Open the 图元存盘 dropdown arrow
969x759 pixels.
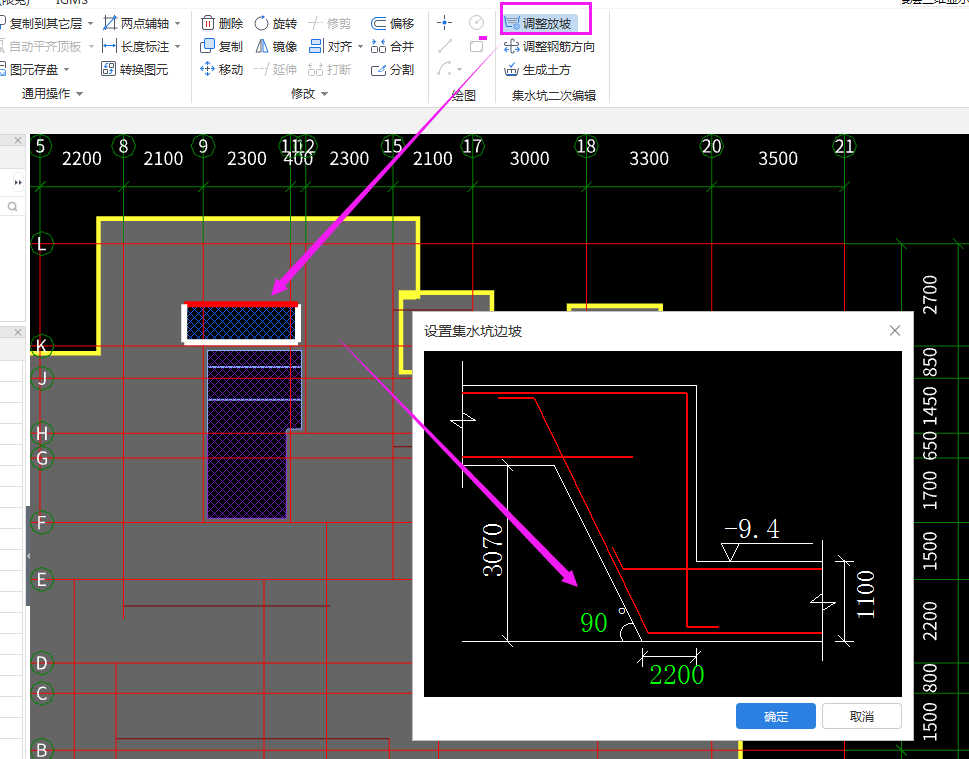pyautogui.click(x=66, y=69)
